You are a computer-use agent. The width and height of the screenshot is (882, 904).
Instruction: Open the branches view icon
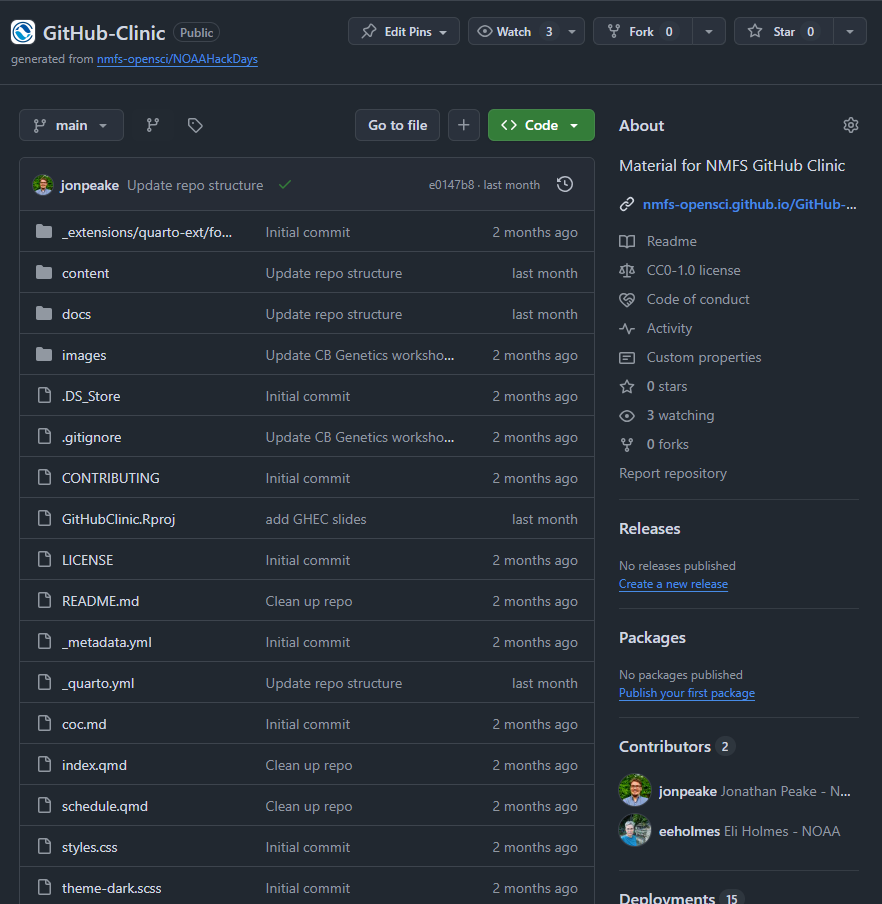[x=153, y=125]
